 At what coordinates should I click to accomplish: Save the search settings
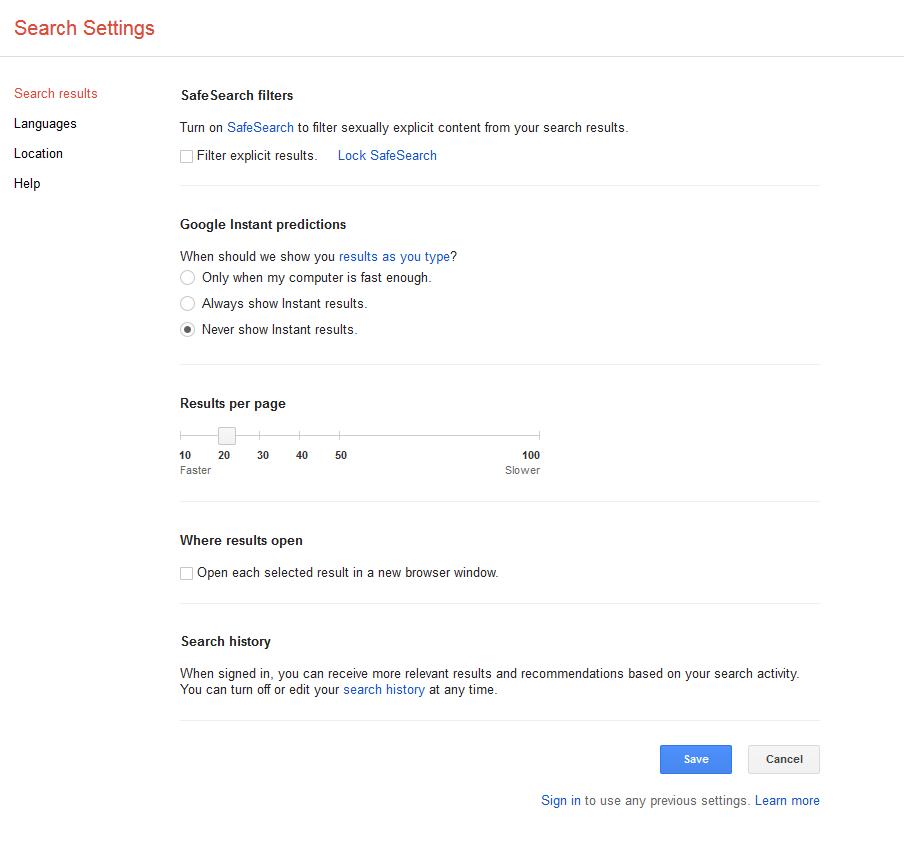click(x=696, y=759)
